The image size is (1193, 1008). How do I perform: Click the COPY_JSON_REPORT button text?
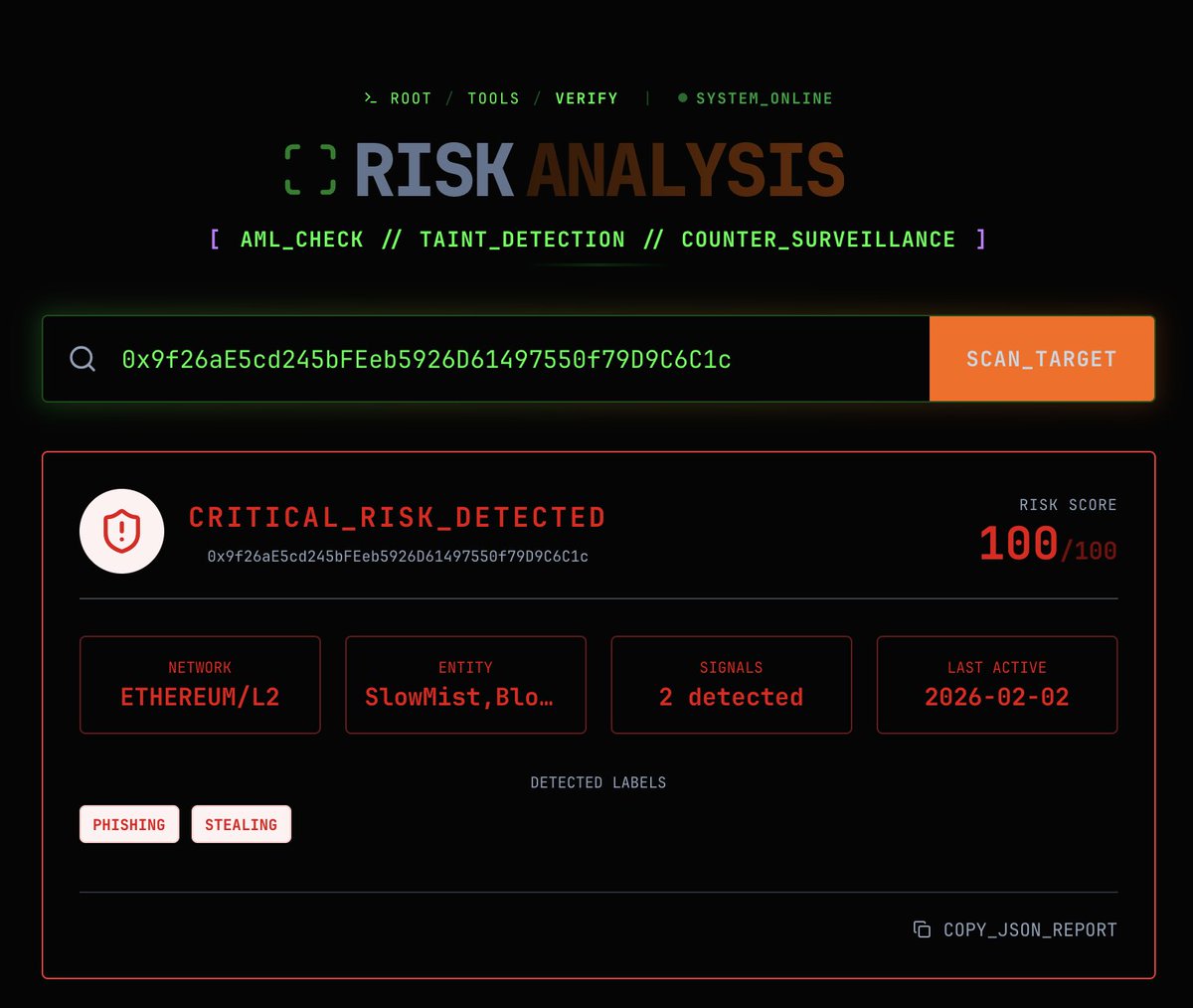1030,929
